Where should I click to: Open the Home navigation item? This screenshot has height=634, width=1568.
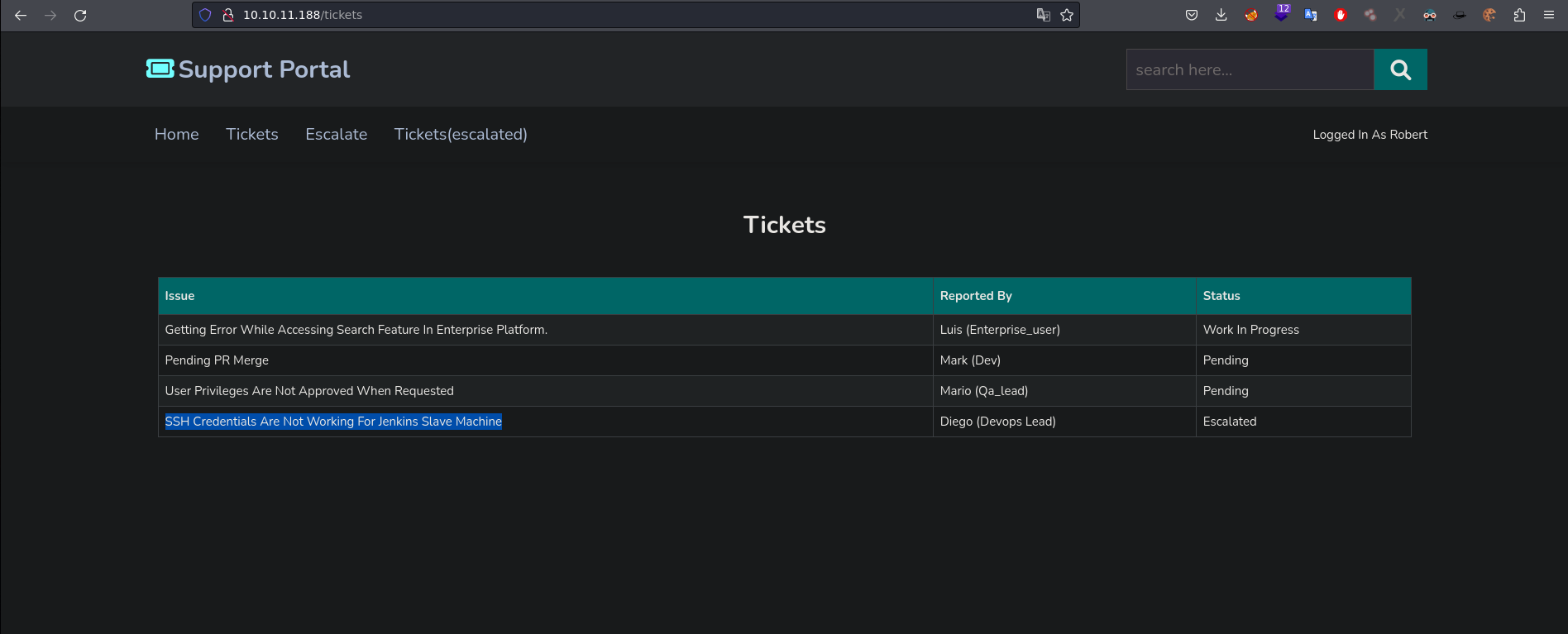coord(176,134)
